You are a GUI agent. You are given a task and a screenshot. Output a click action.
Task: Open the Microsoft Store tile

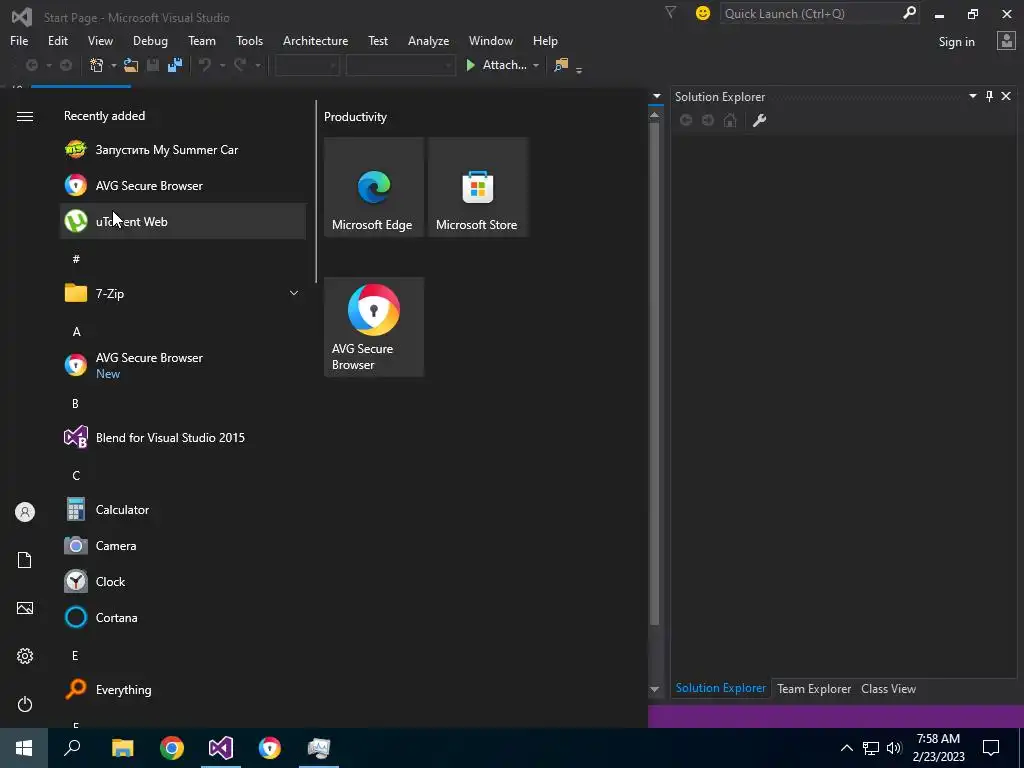tap(477, 187)
